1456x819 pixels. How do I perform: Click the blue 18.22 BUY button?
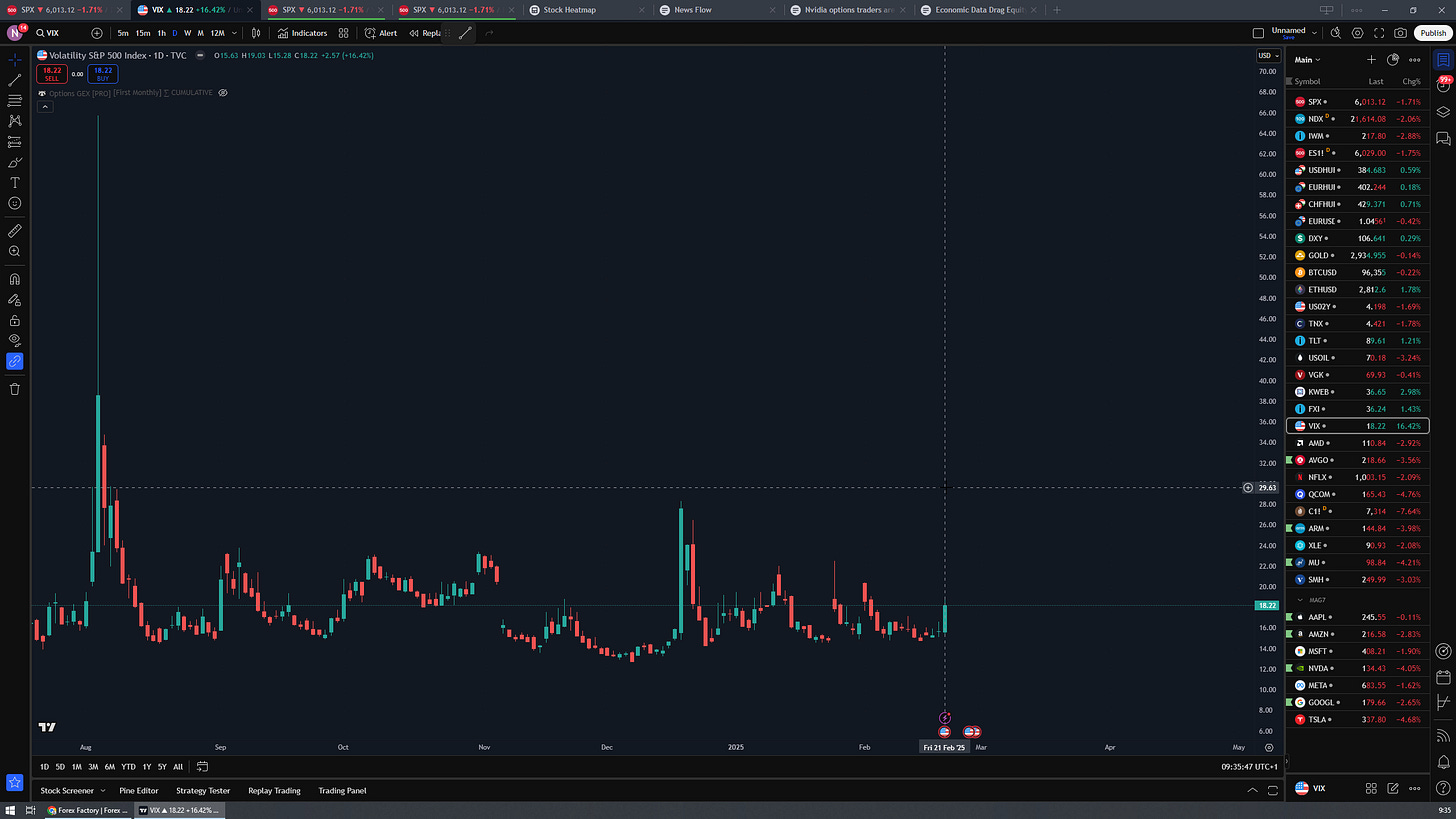point(102,73)
